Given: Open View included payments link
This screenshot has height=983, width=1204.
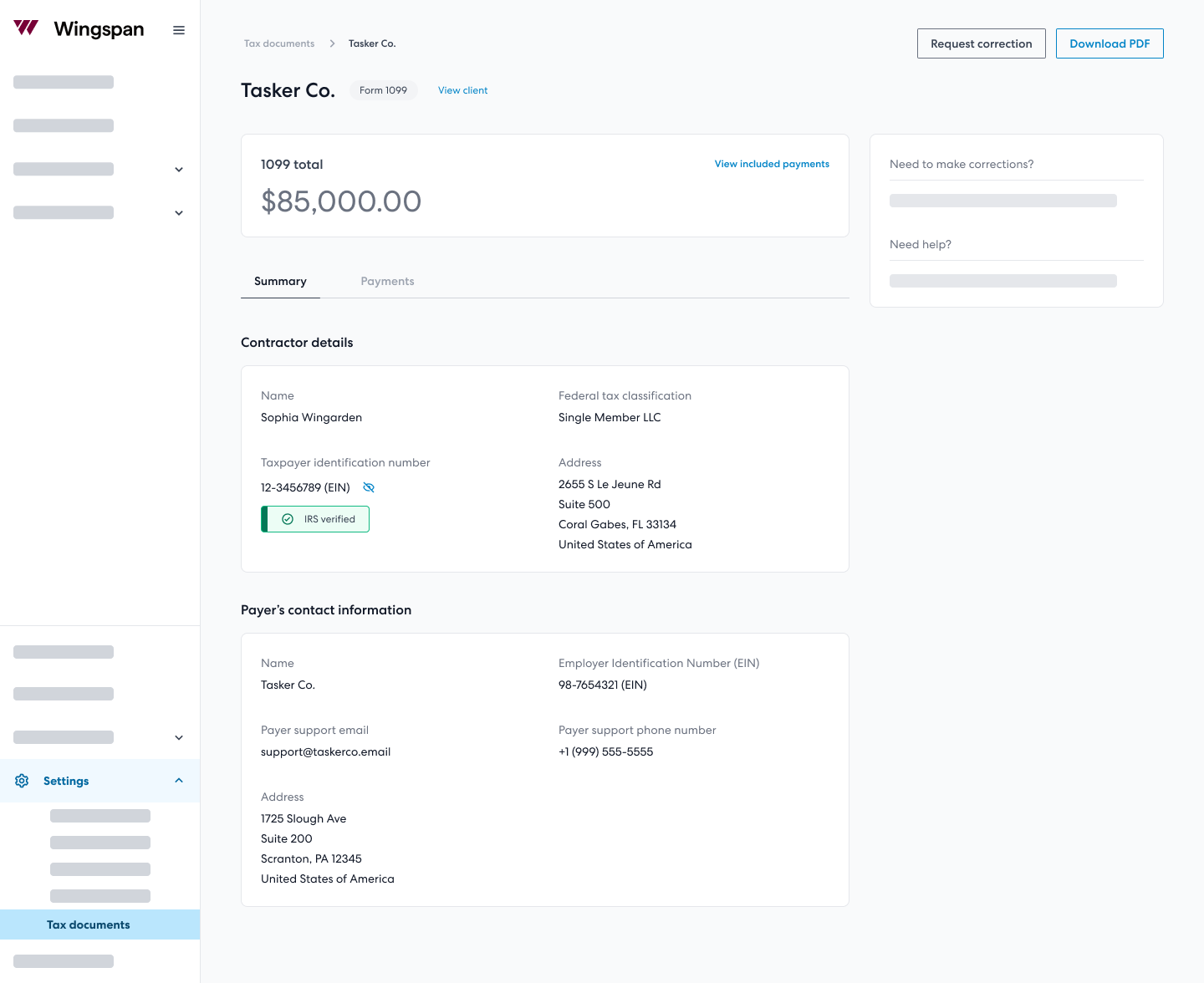Looking at the screenshot, I should tap(772, 164).
